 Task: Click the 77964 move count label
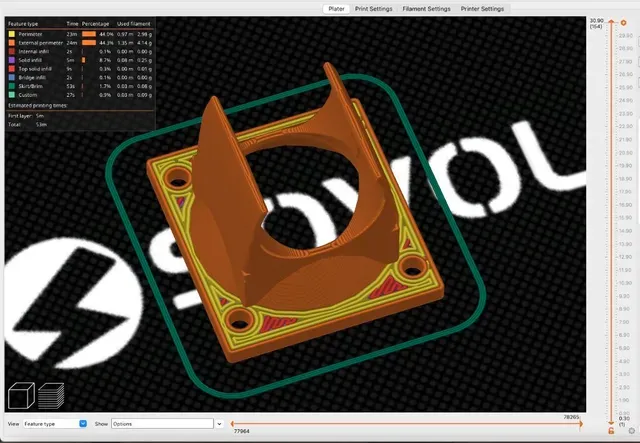[x=241, y=431]
